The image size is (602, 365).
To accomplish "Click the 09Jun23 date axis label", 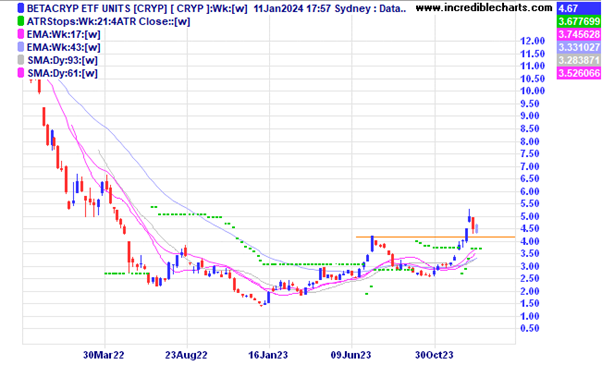I will (351, 355).
